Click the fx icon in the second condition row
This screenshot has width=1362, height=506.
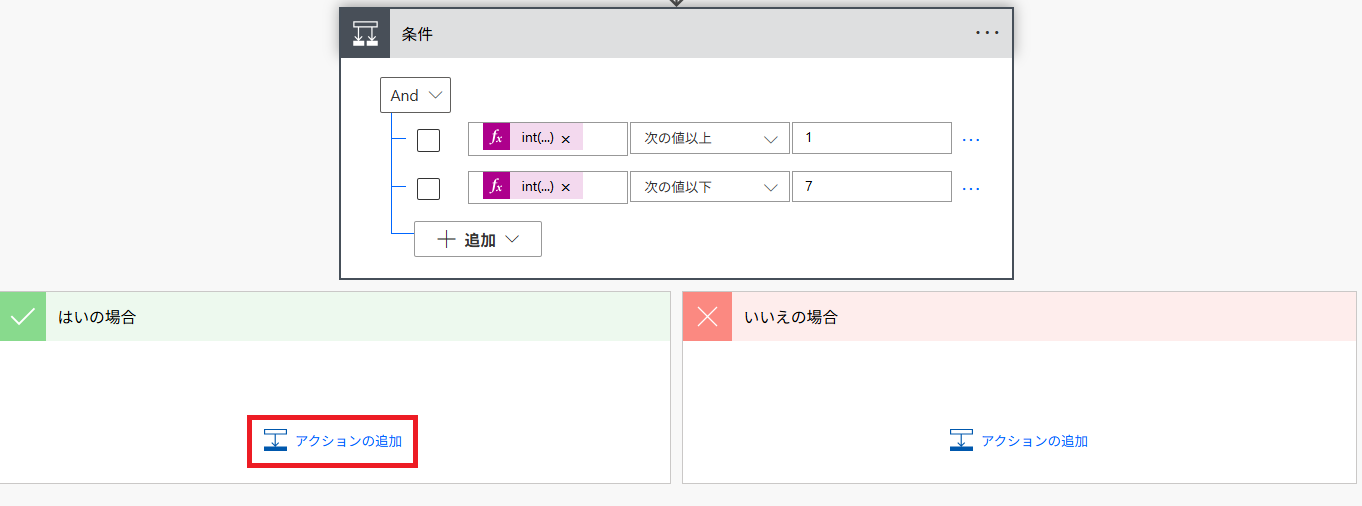(x=496, y=187)
